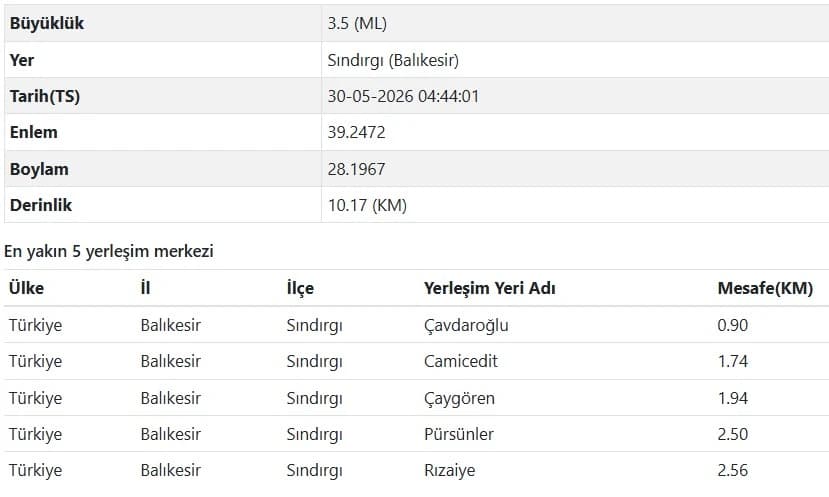The image size is (829, 497).
Task: Select the latitude value 39.2472
Action: (356, 132)
